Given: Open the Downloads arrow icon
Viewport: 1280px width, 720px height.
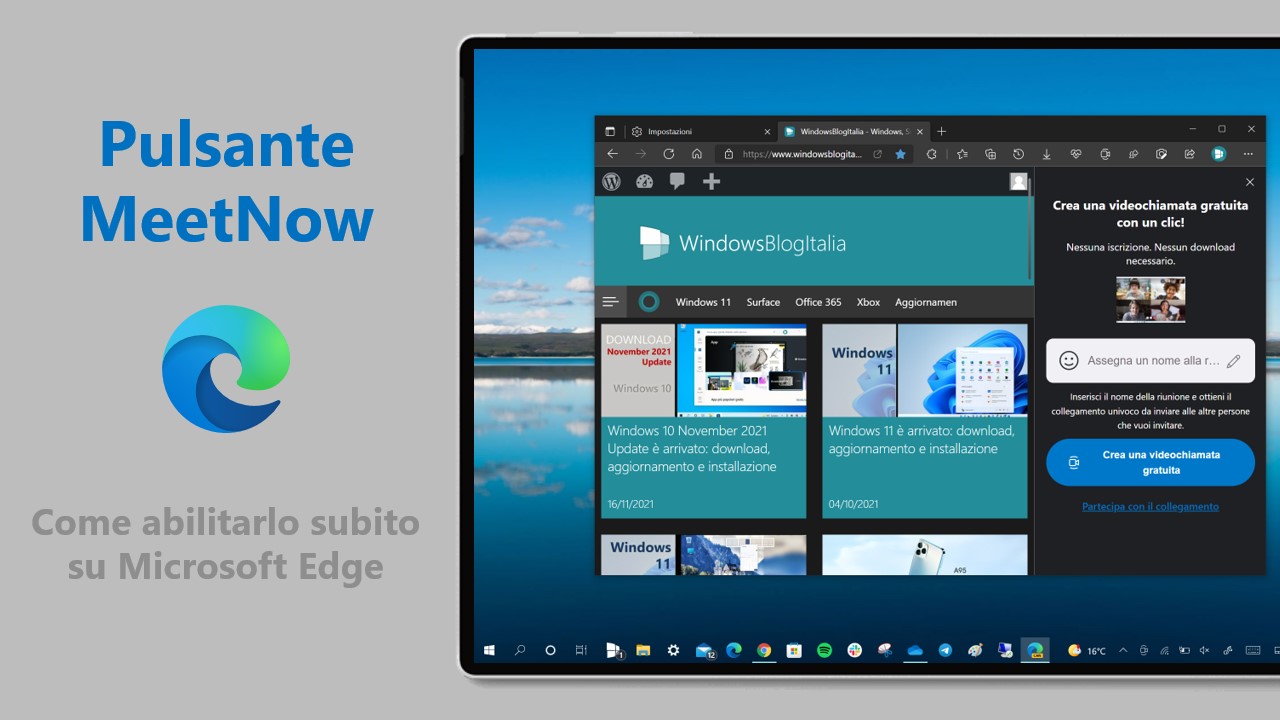Looking at the screenshot, I should 1047,154.
